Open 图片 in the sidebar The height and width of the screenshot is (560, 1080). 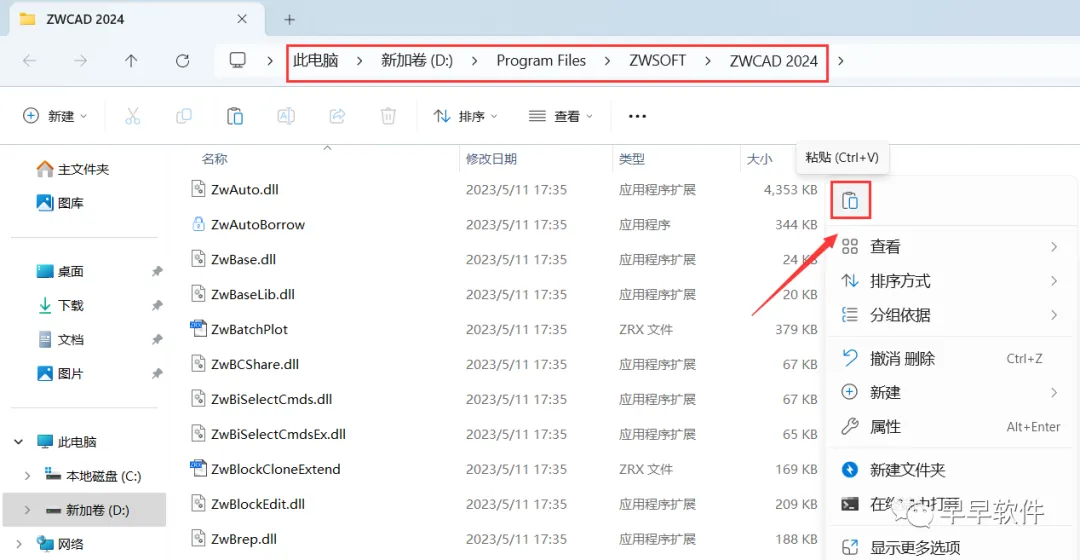59,373
